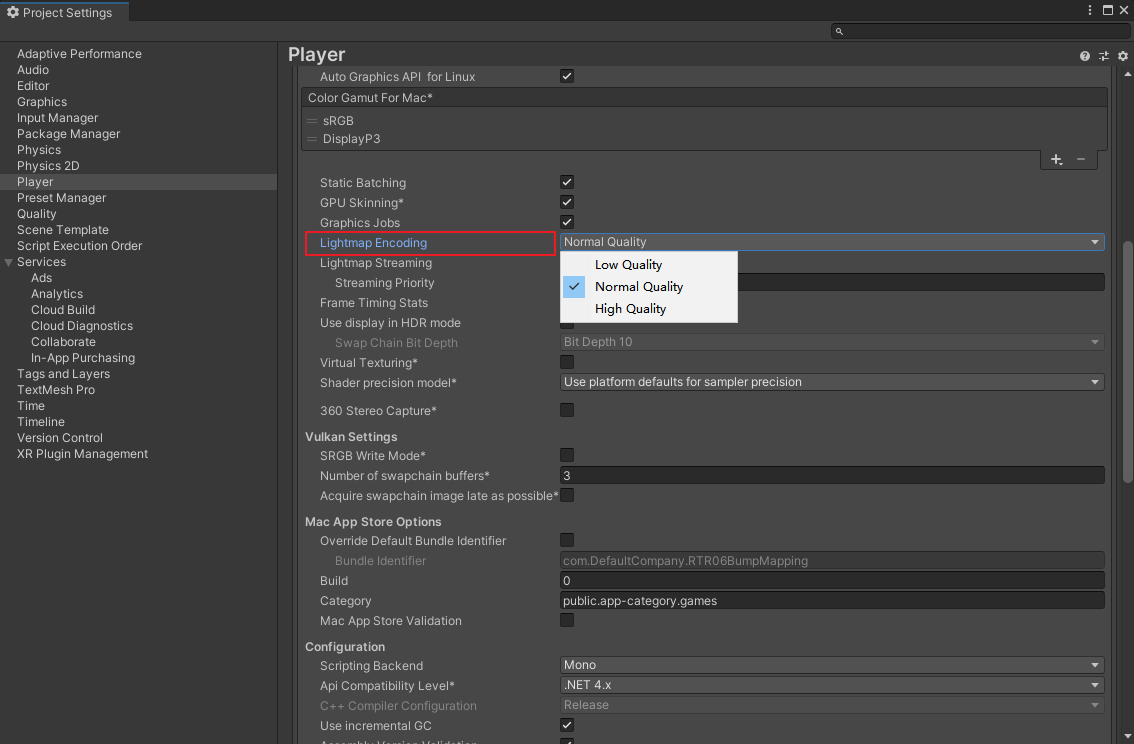Open XR Plugin Management settings
This screenshot has width=1134, height=744.
[82, 454]
